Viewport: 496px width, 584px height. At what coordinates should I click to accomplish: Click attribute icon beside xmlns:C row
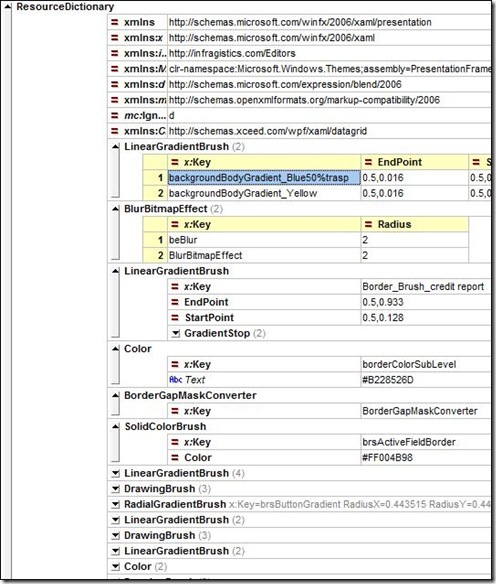115,131
